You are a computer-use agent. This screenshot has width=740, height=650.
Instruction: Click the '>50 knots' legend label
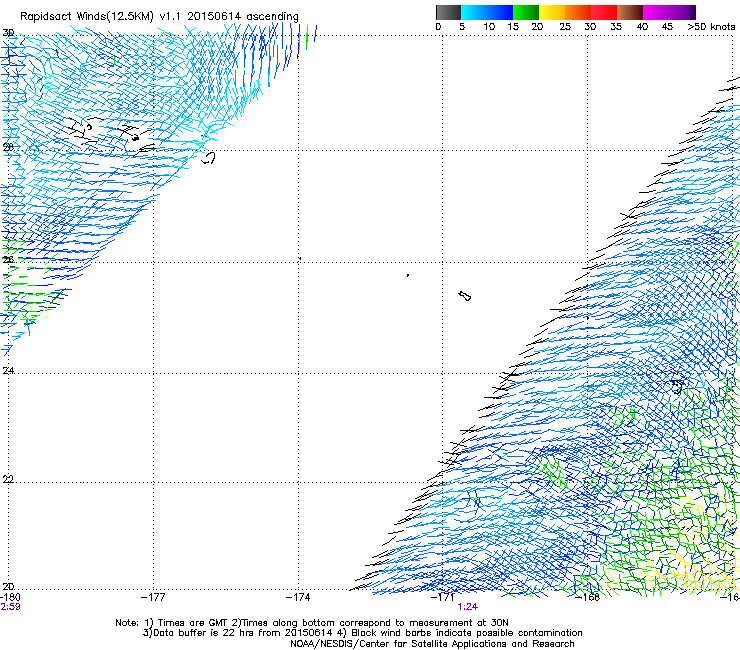click(711, 27)
